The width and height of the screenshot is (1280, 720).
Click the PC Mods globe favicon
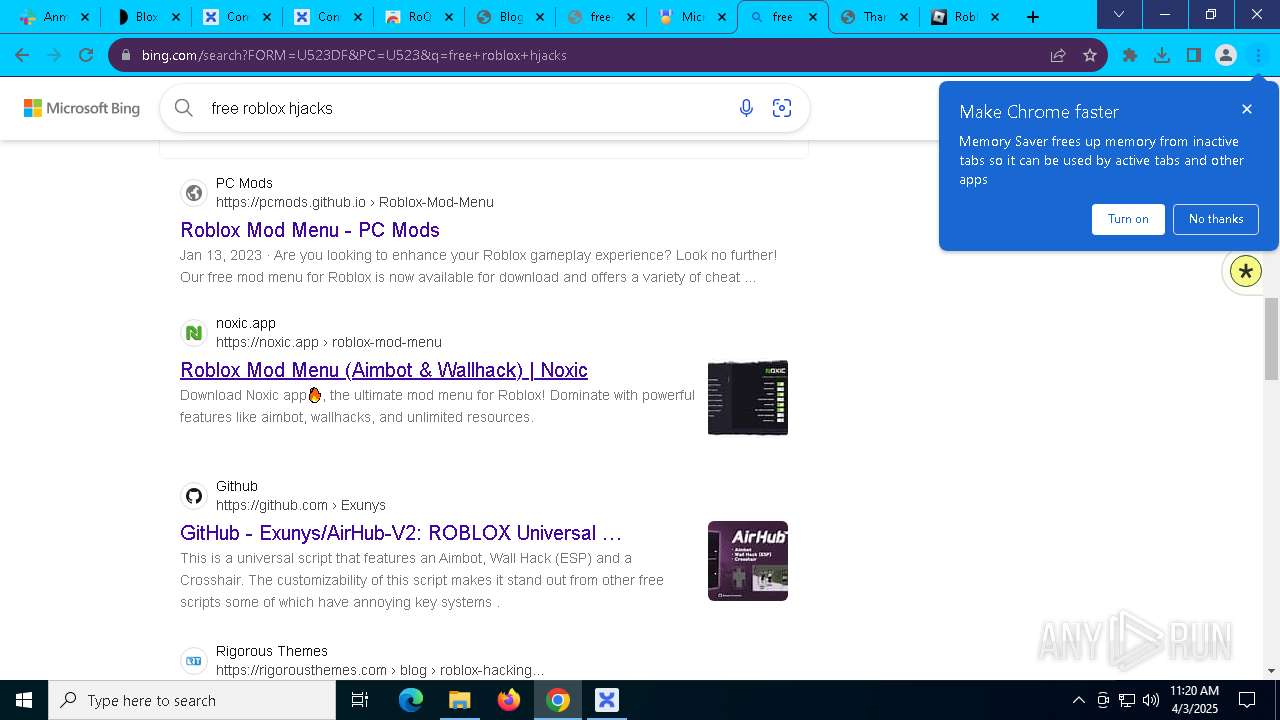pos(194,193)
